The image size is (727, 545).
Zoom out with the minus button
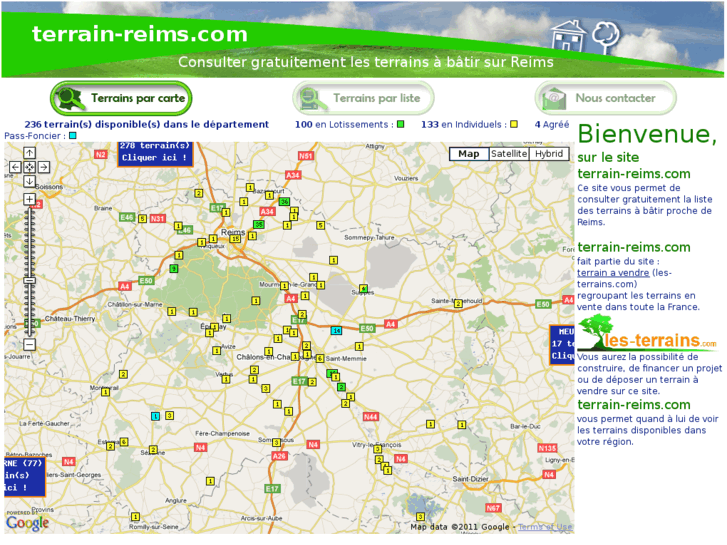pos(29,345)
